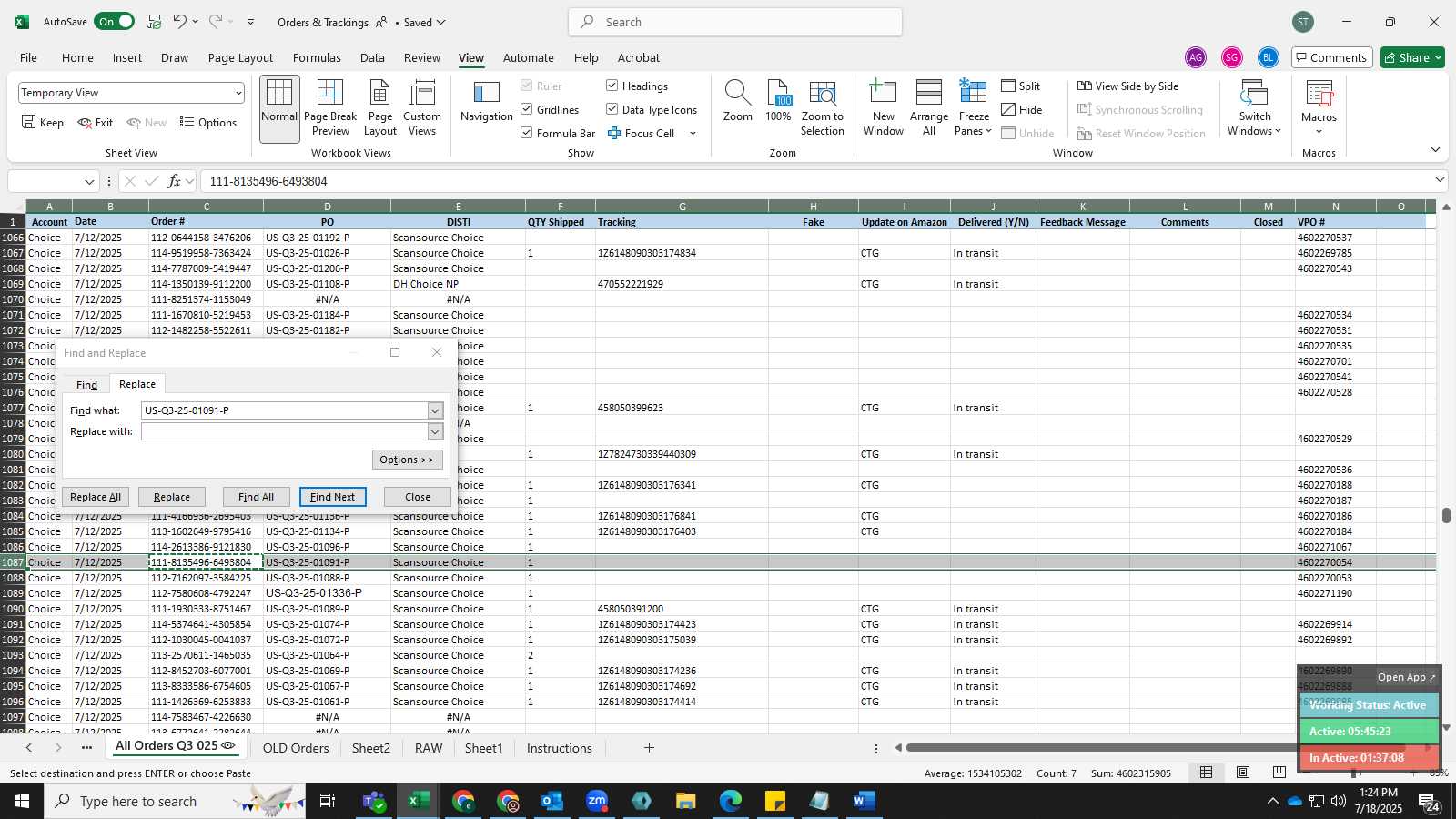Switch to the OLD Orders sheet
1456x819 pixels.
pos(296,748)
